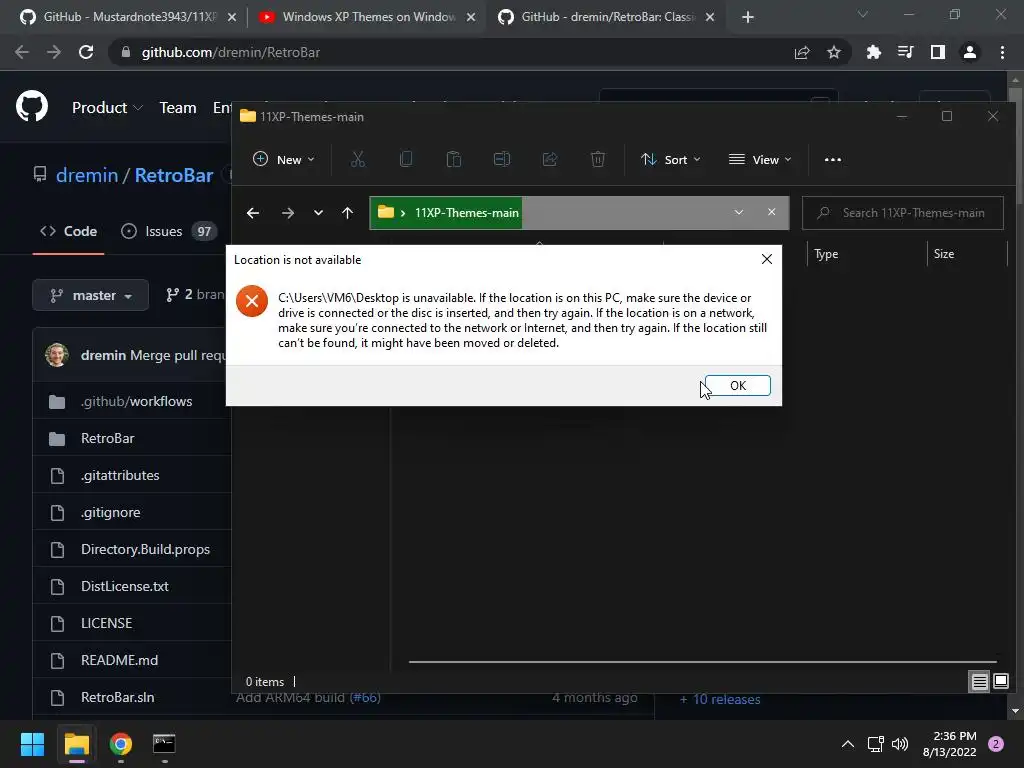The height and width of the screenshot is (768, 1024).
Task: Open the master branch dropdown
Action: pos(90,295)
